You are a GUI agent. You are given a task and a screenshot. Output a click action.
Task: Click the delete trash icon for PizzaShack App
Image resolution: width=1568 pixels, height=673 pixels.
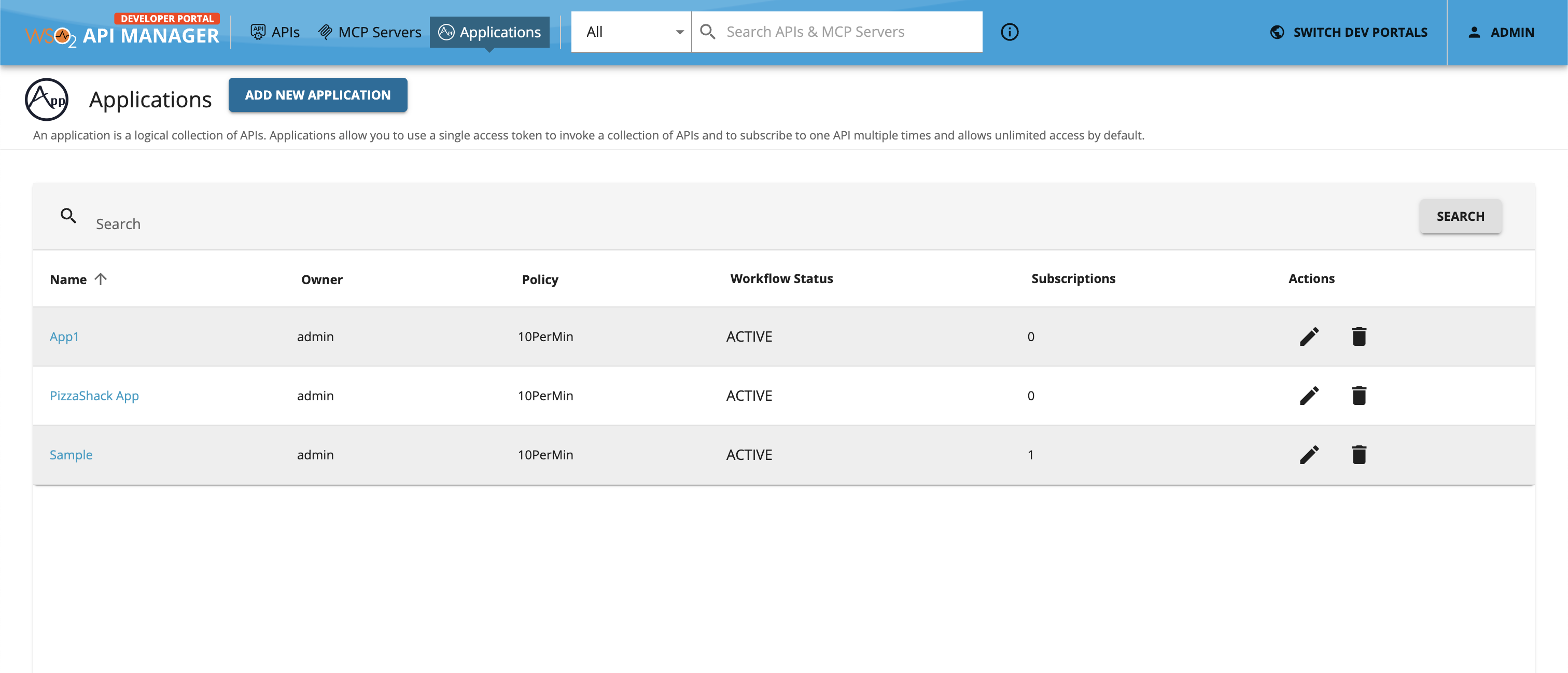1360,395
